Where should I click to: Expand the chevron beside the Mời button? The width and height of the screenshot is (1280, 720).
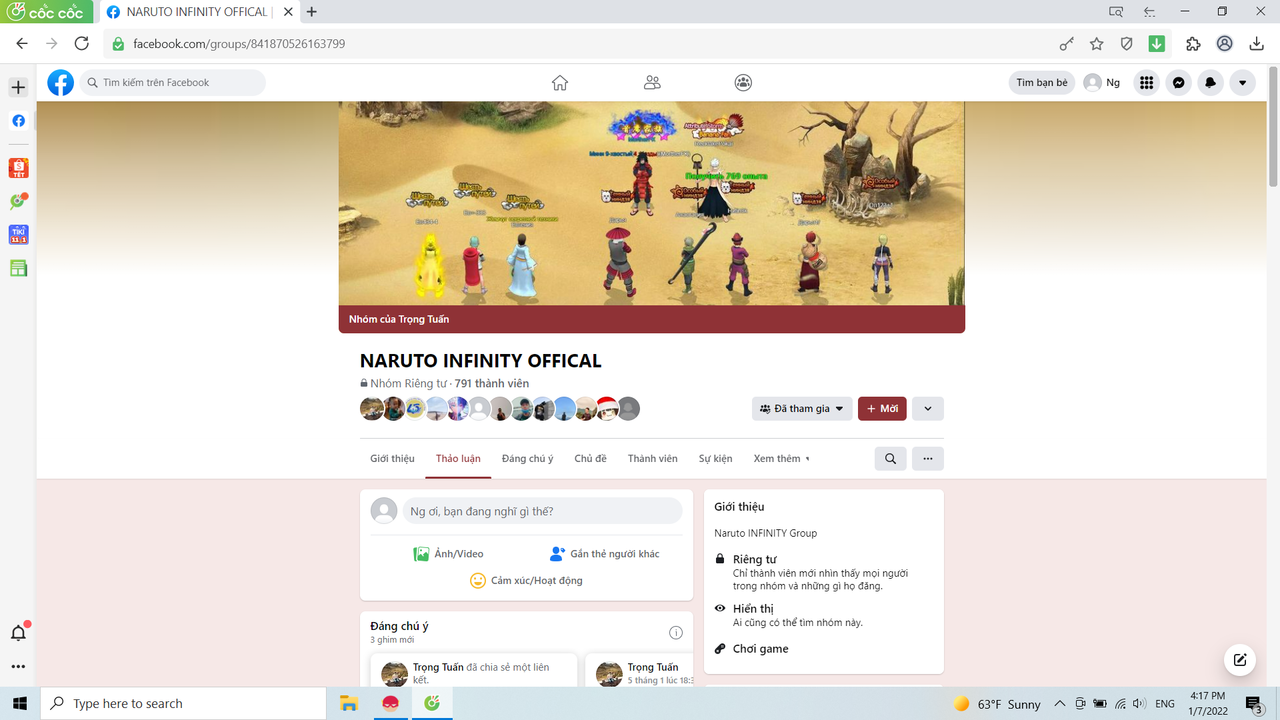click(x=928, y=408)
